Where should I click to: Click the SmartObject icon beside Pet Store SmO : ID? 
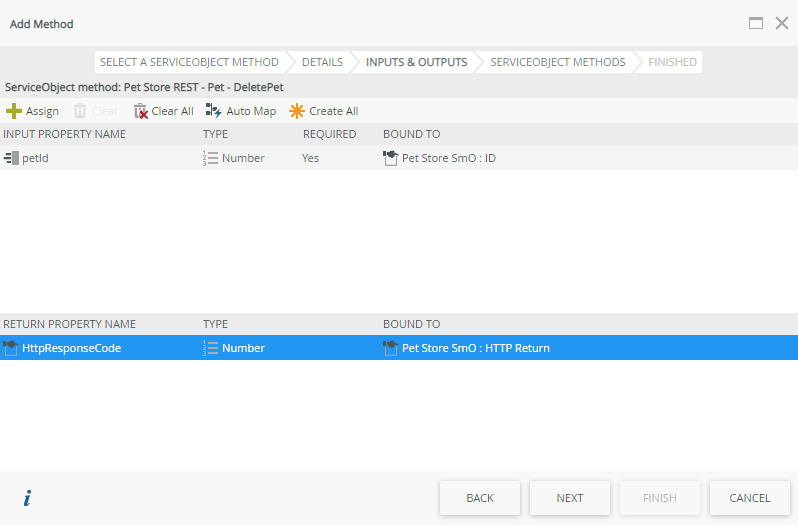point(390,158)
